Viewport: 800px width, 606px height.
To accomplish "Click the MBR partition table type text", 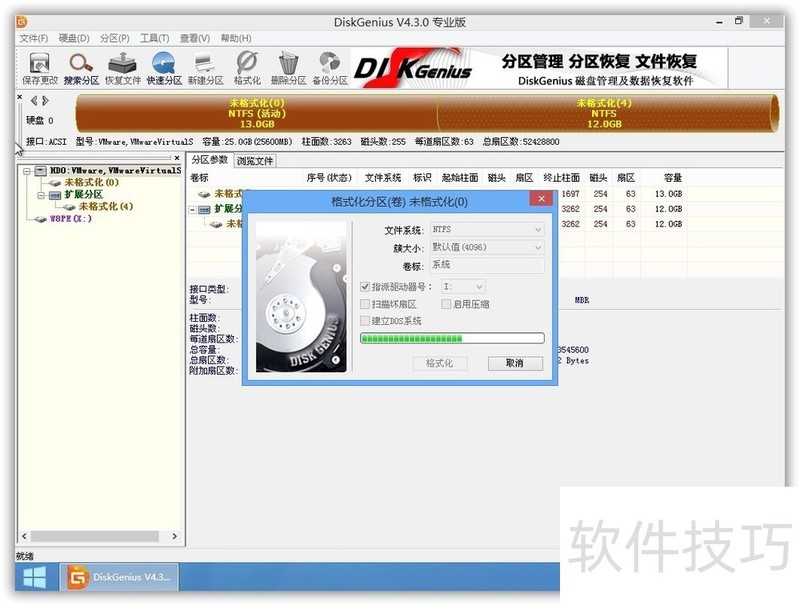I will click(x=582, y=300).
